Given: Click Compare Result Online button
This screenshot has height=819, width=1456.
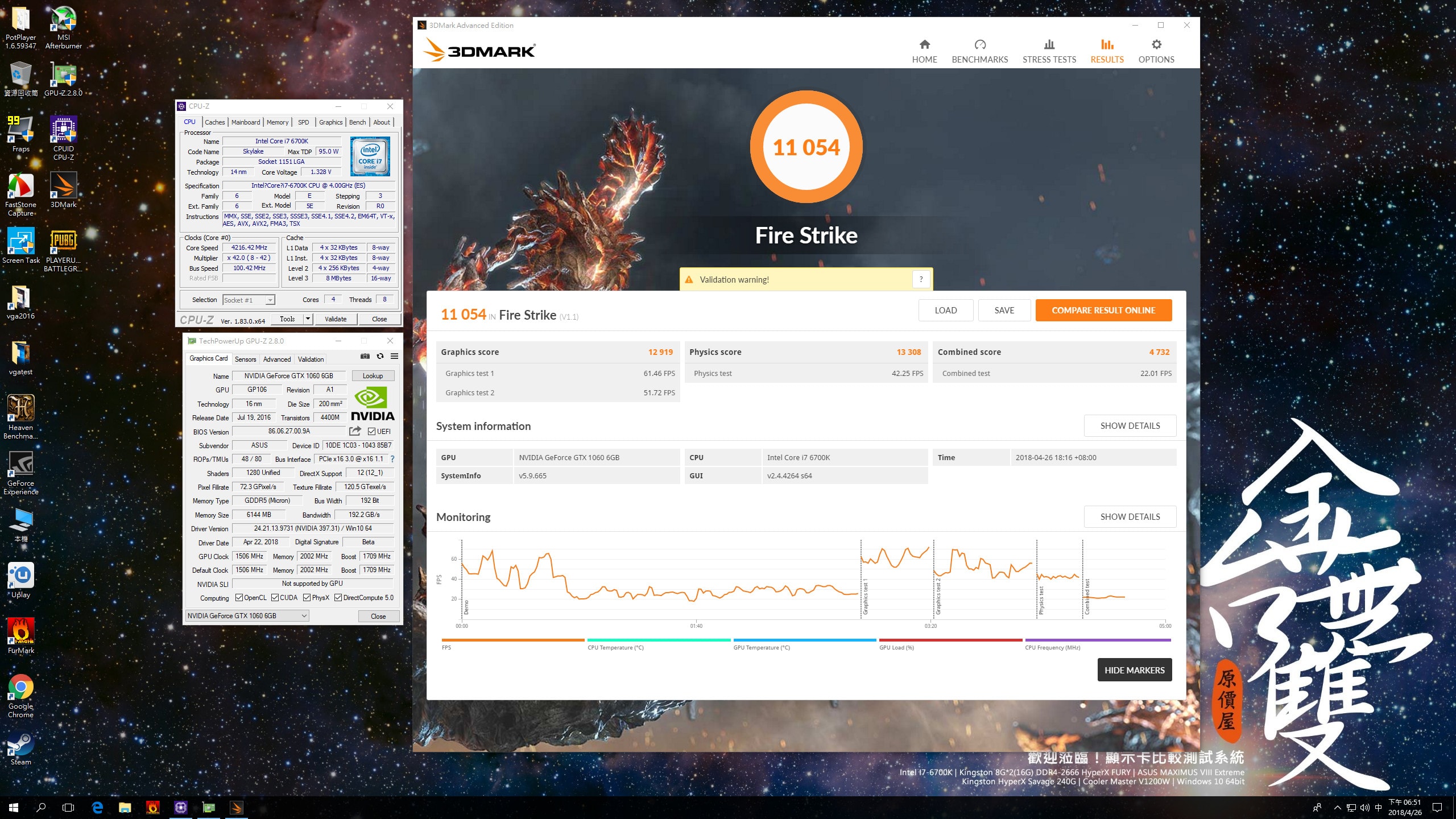Looking at the screenshot, I should click(1103, 311).
